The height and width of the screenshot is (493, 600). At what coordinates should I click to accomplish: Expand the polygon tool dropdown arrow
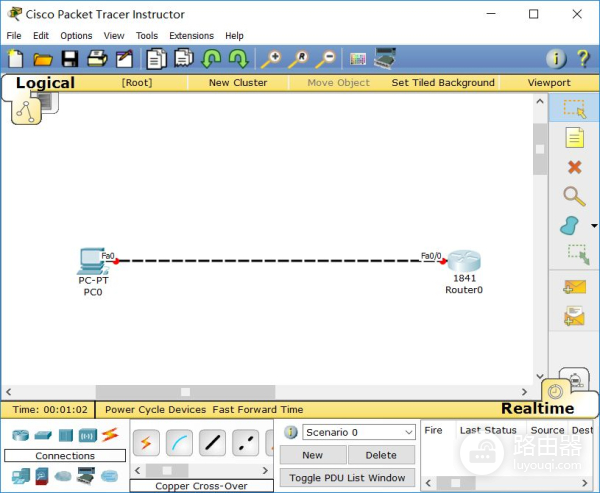tap(594, 226)
